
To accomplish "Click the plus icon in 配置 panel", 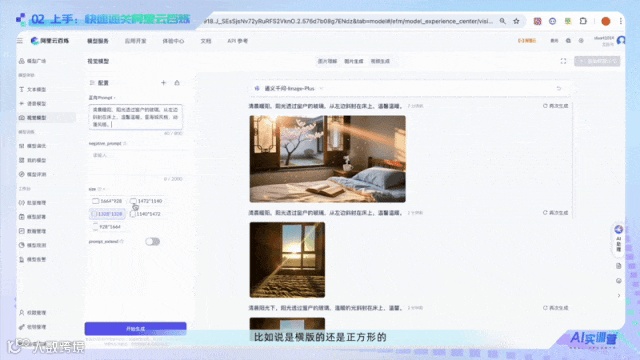I will 163,83.
